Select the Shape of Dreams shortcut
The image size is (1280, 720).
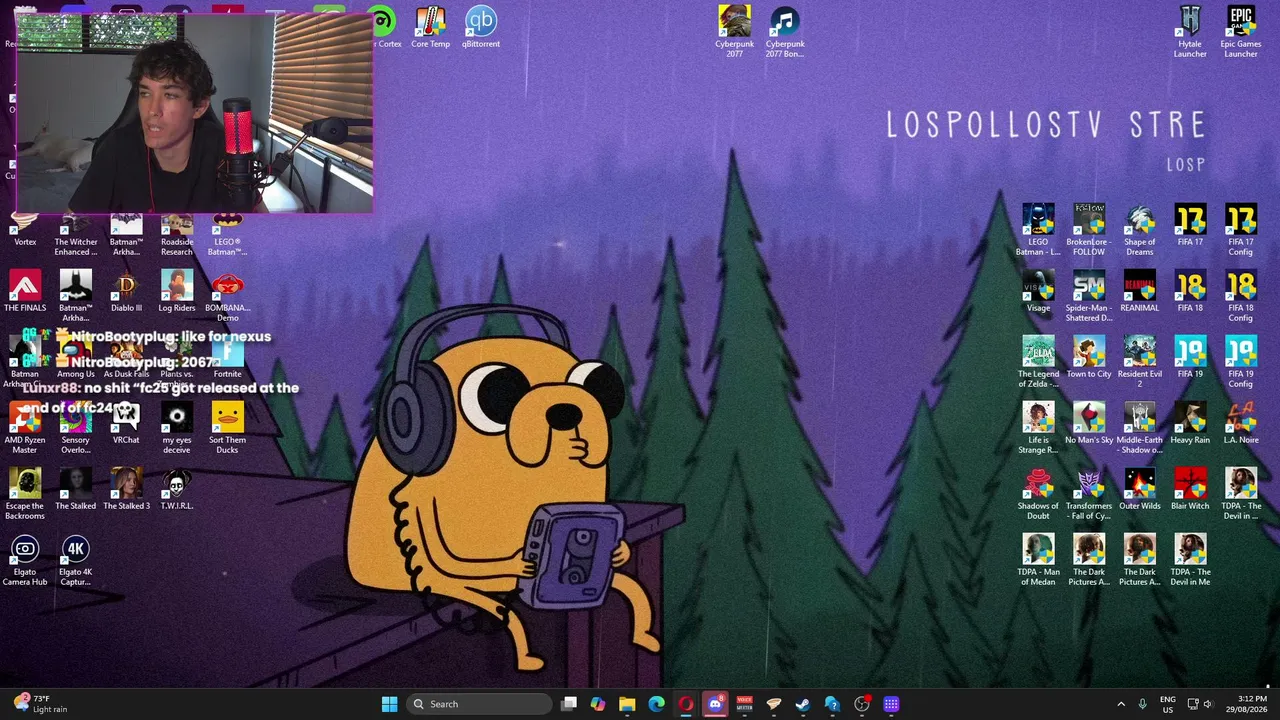(1140, 230)
